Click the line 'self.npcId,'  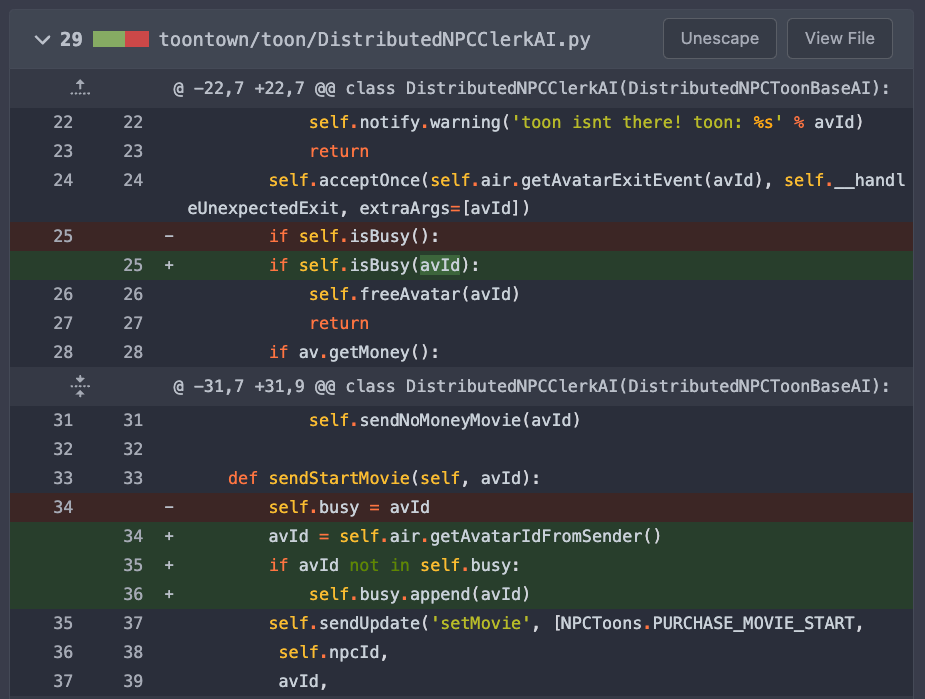333,652
